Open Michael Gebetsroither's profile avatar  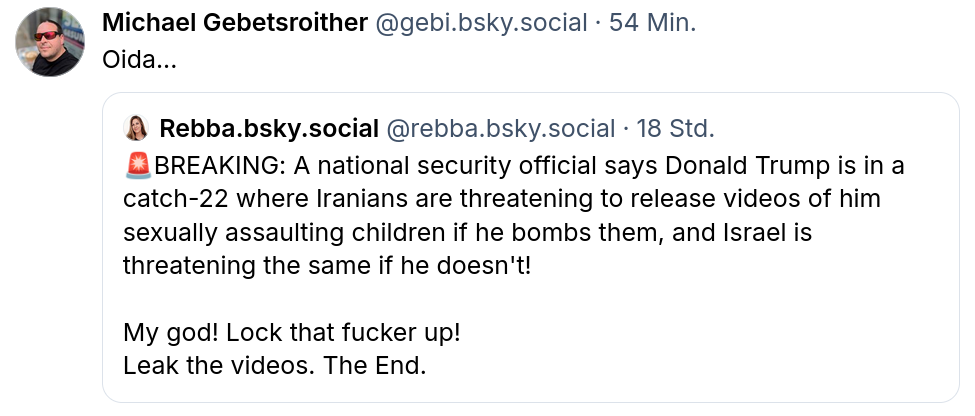pyautogui.click(x=49, y=42)
